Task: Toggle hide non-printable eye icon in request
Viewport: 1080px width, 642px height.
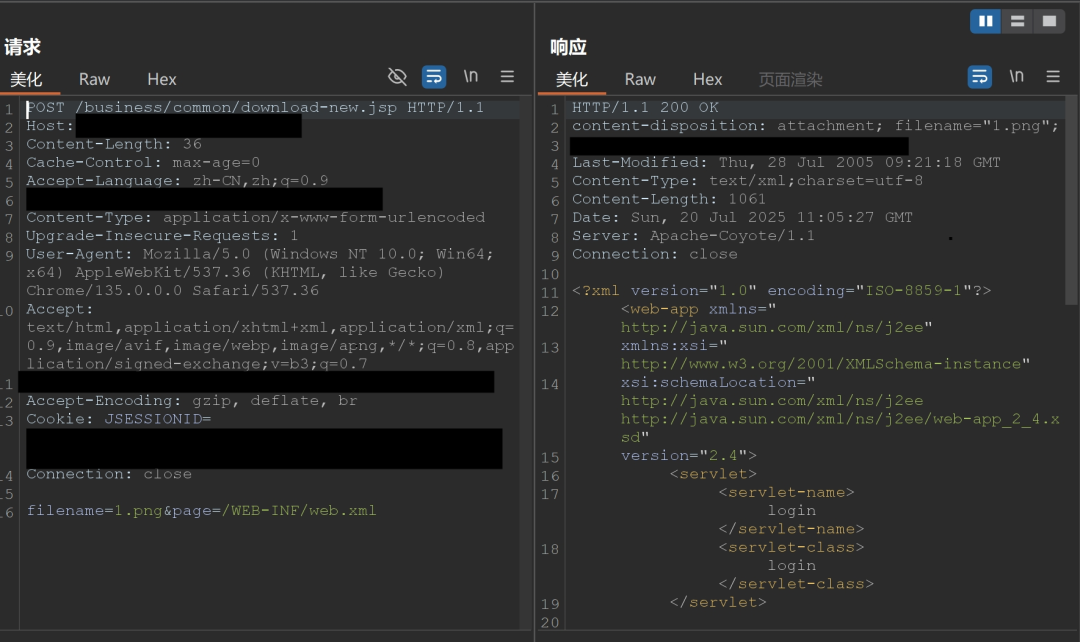Action: 397,76
